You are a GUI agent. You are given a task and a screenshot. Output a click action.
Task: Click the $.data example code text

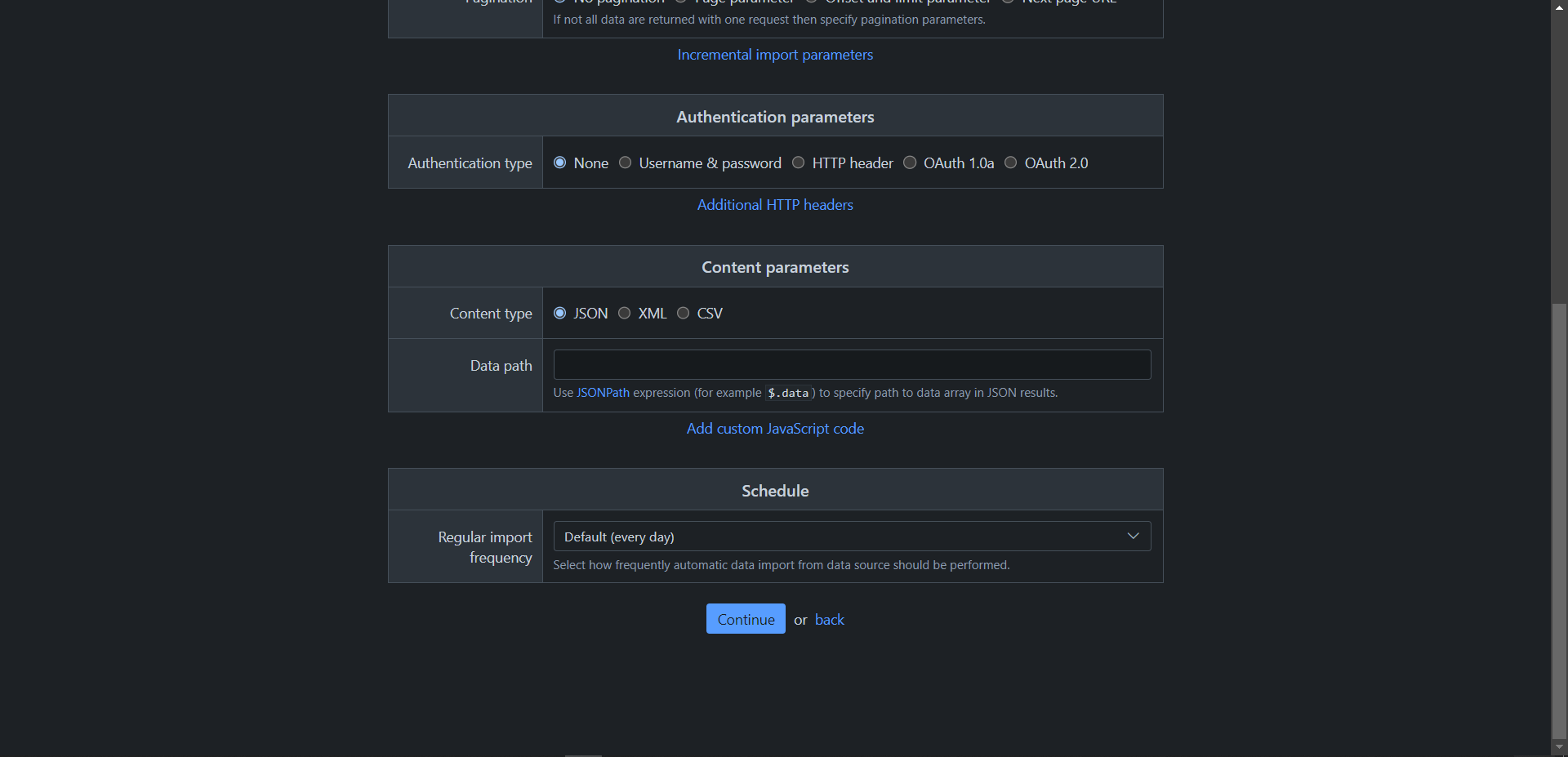(x=788, y=393)
